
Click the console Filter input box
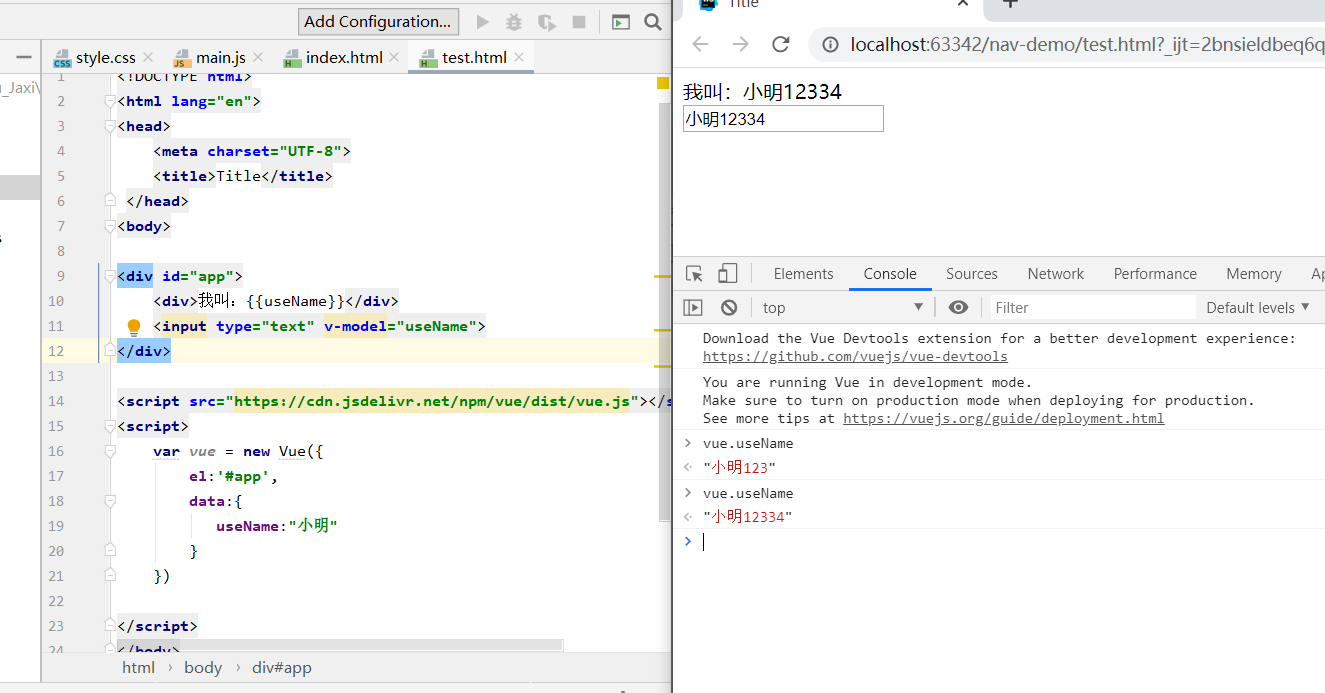[1093, 308]
